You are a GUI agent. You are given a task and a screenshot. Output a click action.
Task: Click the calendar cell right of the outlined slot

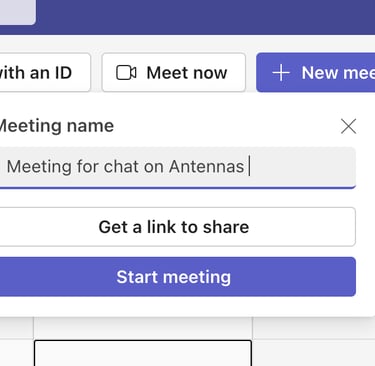pos(314,353)
